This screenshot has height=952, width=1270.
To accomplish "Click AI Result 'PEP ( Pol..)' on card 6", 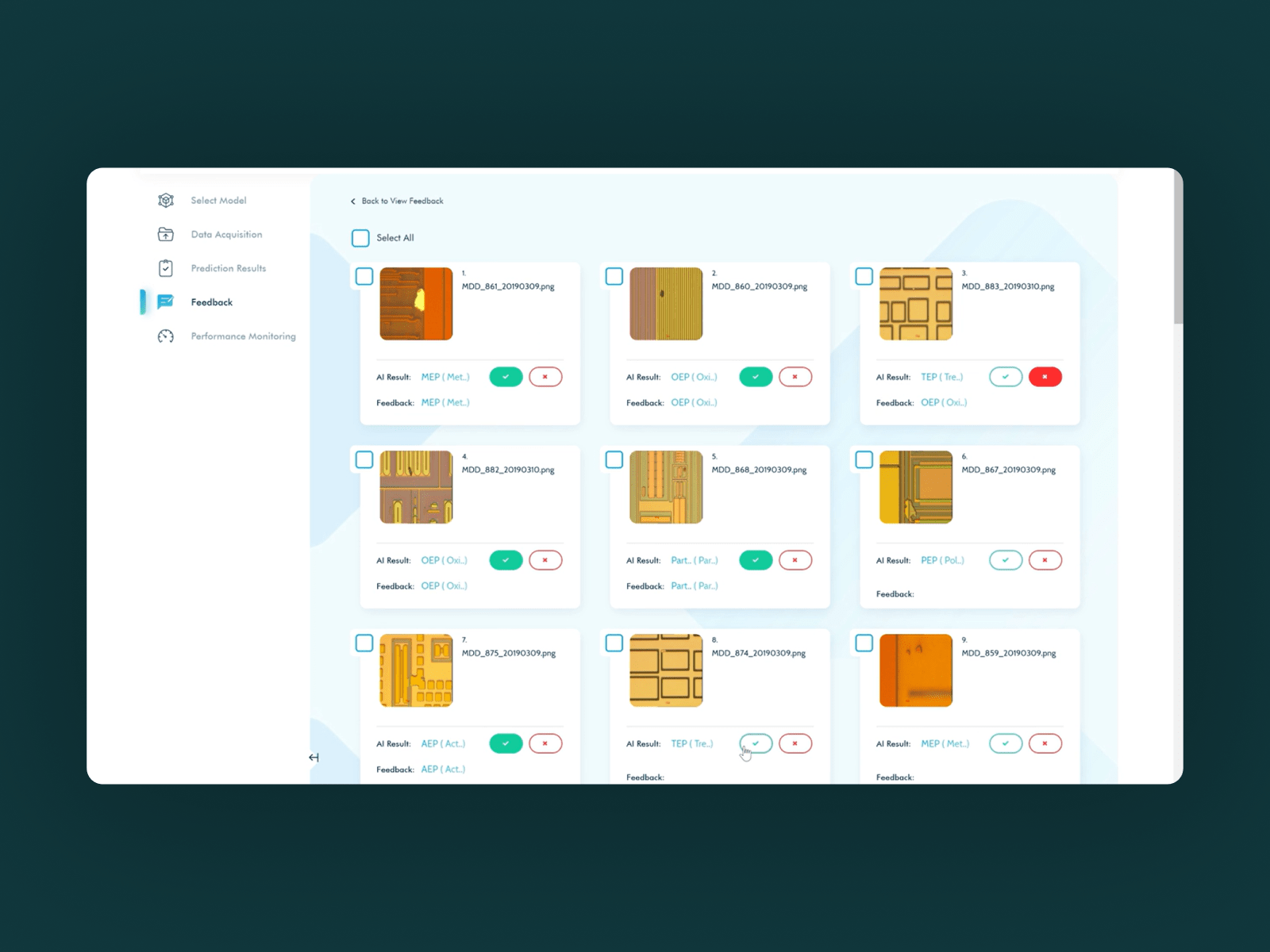I will 942,560.
